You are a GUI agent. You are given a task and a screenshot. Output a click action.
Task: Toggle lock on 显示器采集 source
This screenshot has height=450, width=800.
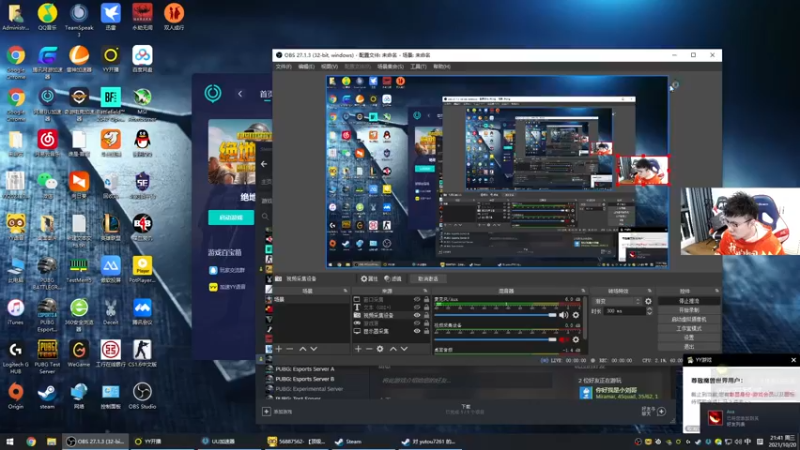427,331
